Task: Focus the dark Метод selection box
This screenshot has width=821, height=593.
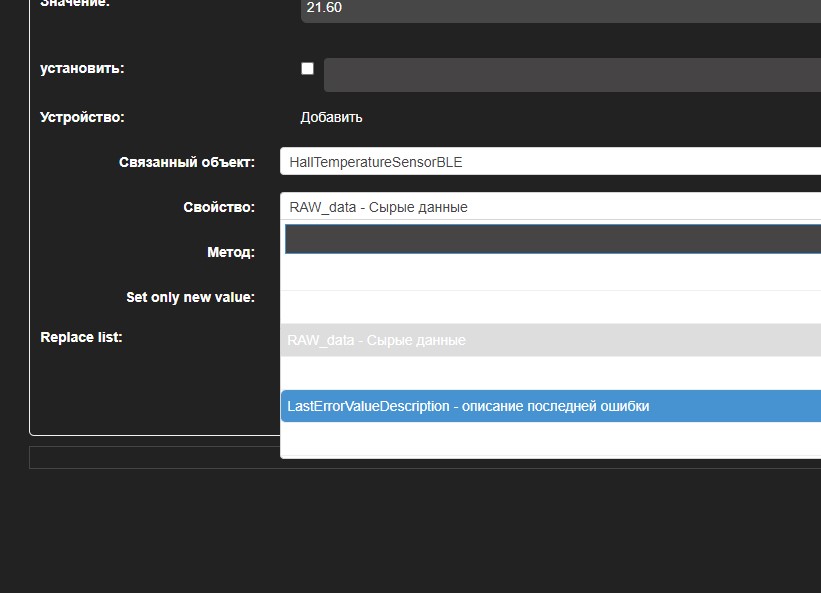Action: click(550, 238)
